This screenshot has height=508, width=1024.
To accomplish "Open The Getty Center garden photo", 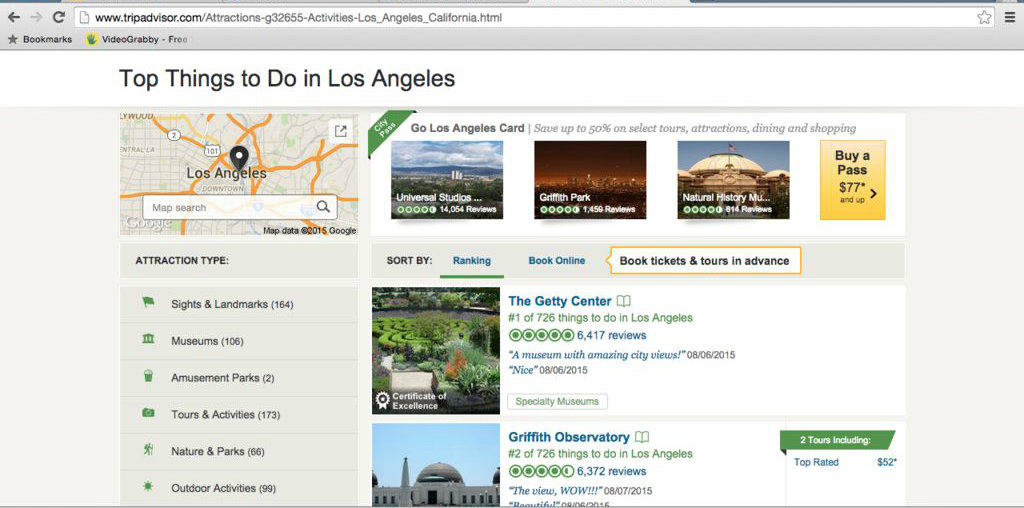I will click(436, 351).
